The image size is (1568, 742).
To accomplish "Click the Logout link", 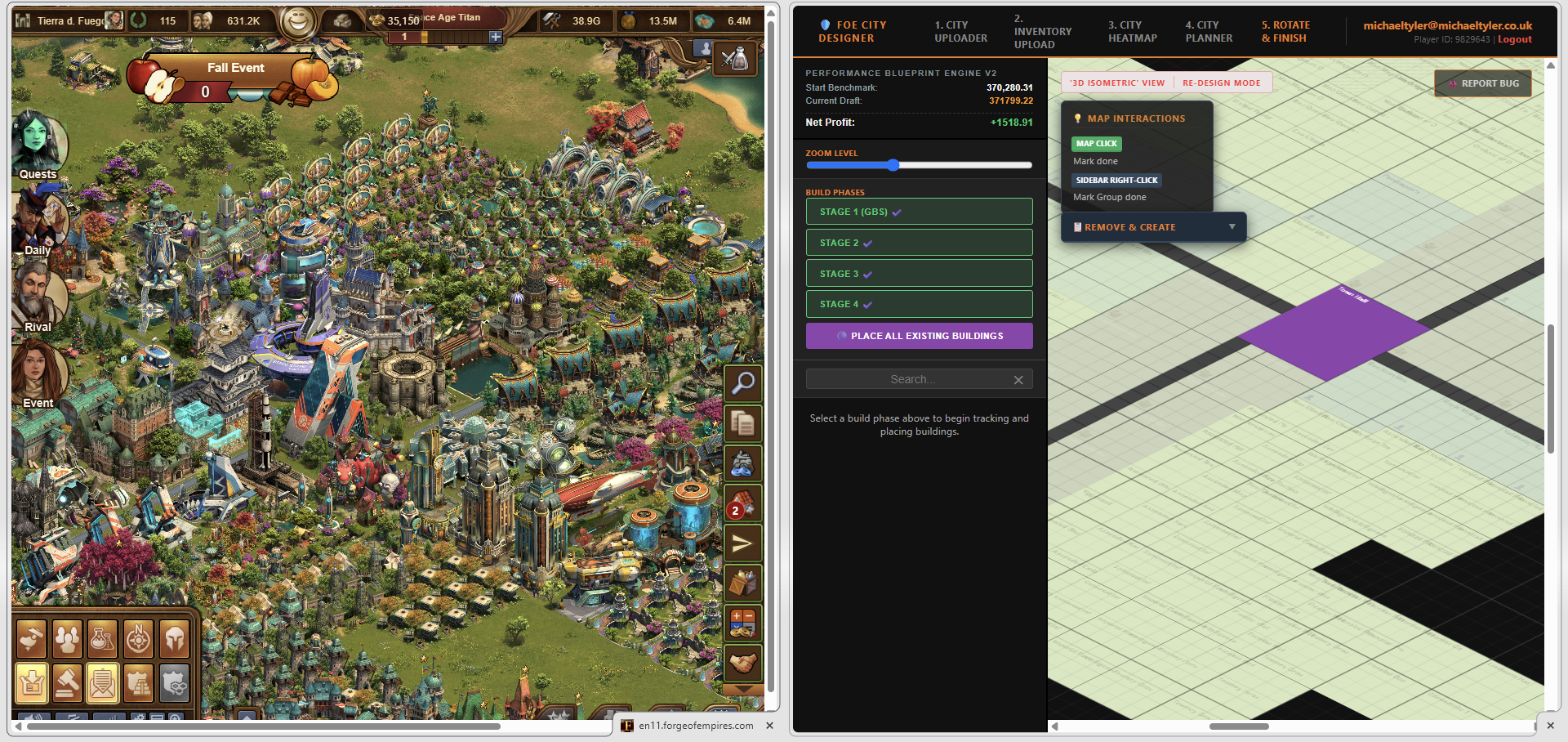I will (1514, 39).
